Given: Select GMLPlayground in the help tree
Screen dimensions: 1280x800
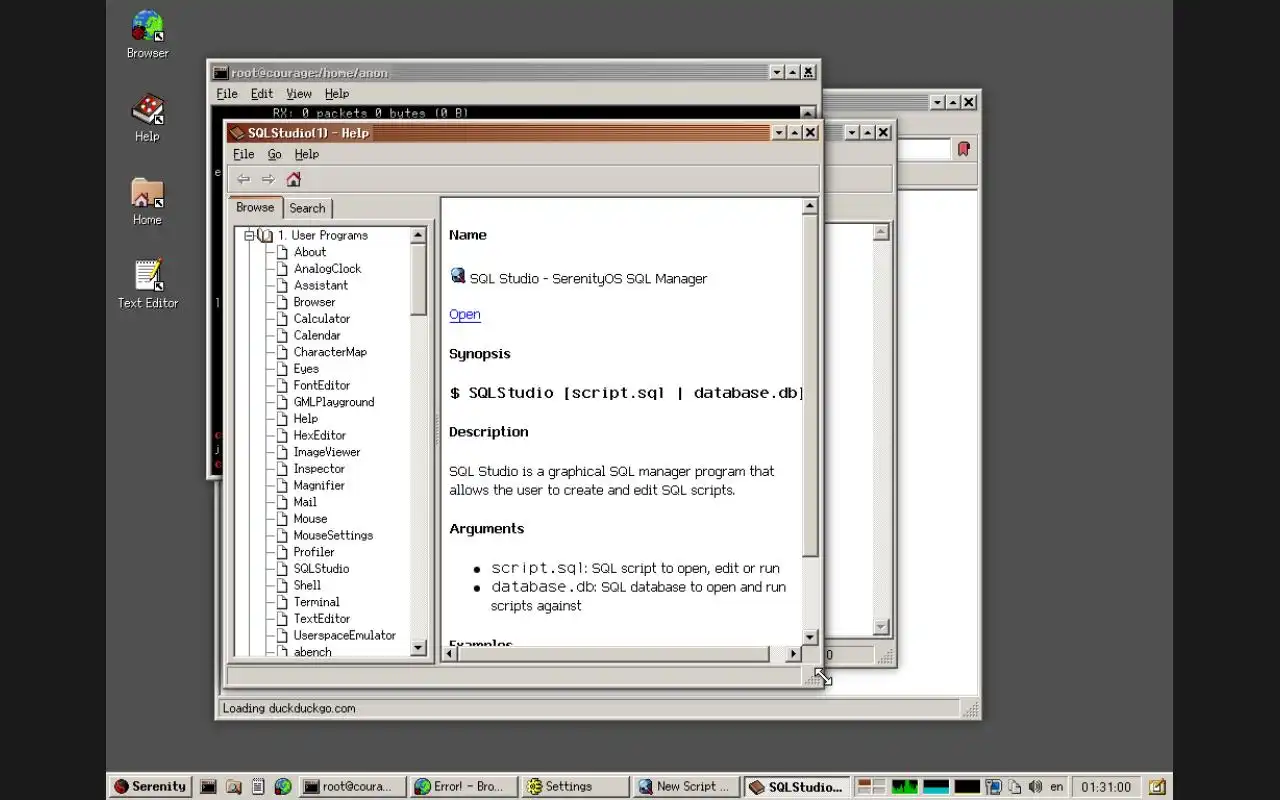Looking at the screenshot, I should point(333,402).
